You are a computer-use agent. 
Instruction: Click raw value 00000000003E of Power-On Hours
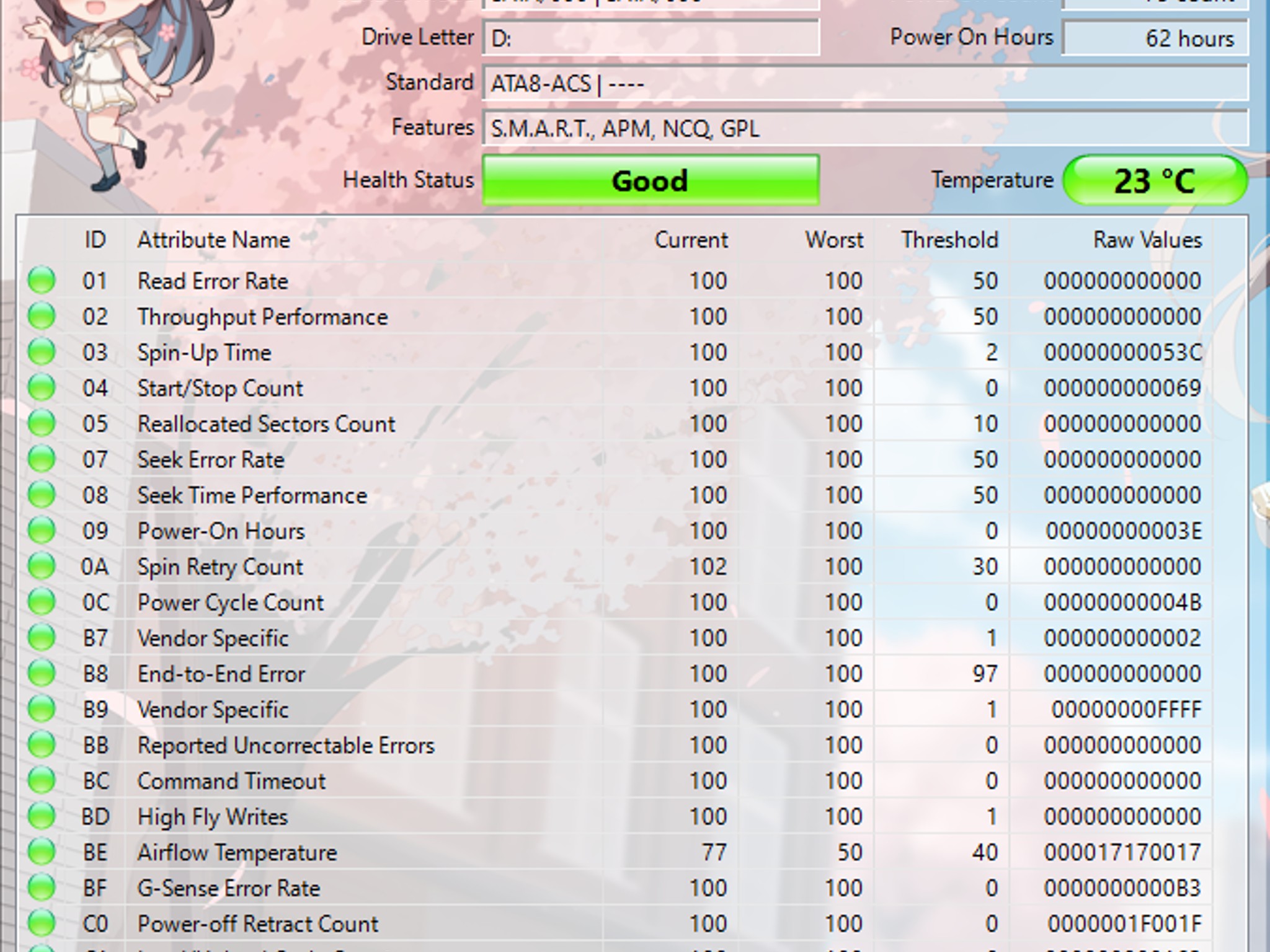pyautogui.click(x=1124, y=531)
